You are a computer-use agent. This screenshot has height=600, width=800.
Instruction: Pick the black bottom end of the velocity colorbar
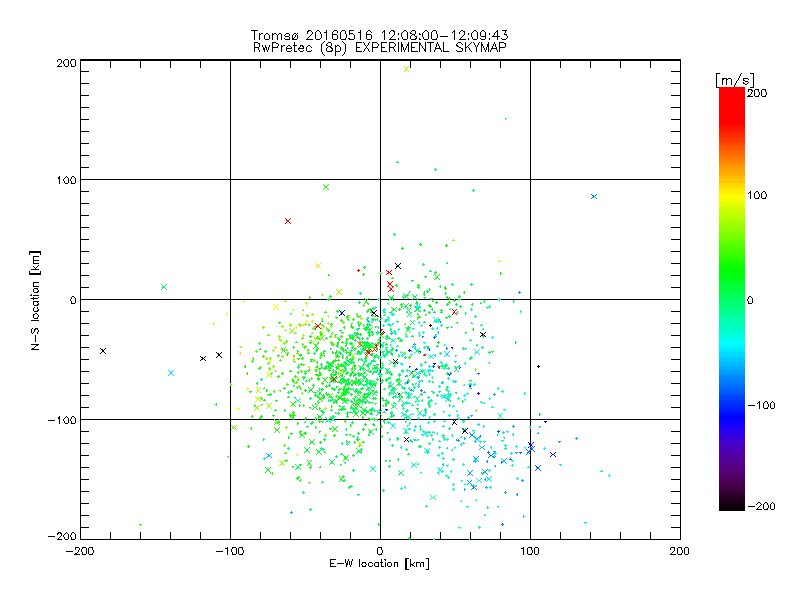tap(732, 506)
